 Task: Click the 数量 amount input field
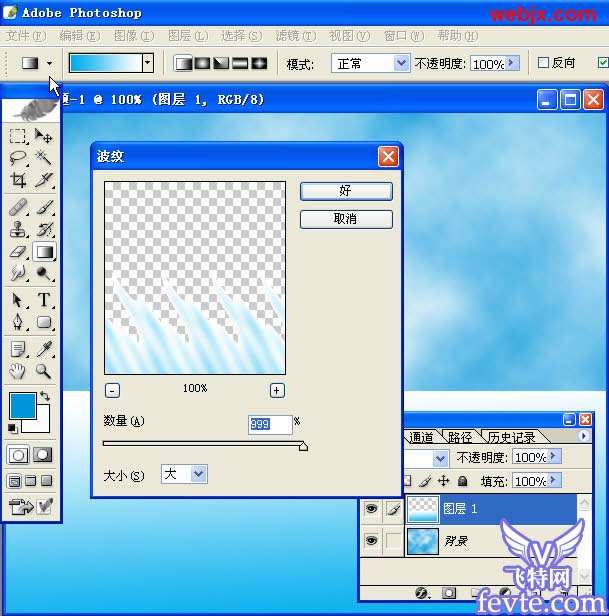(270, 424)
